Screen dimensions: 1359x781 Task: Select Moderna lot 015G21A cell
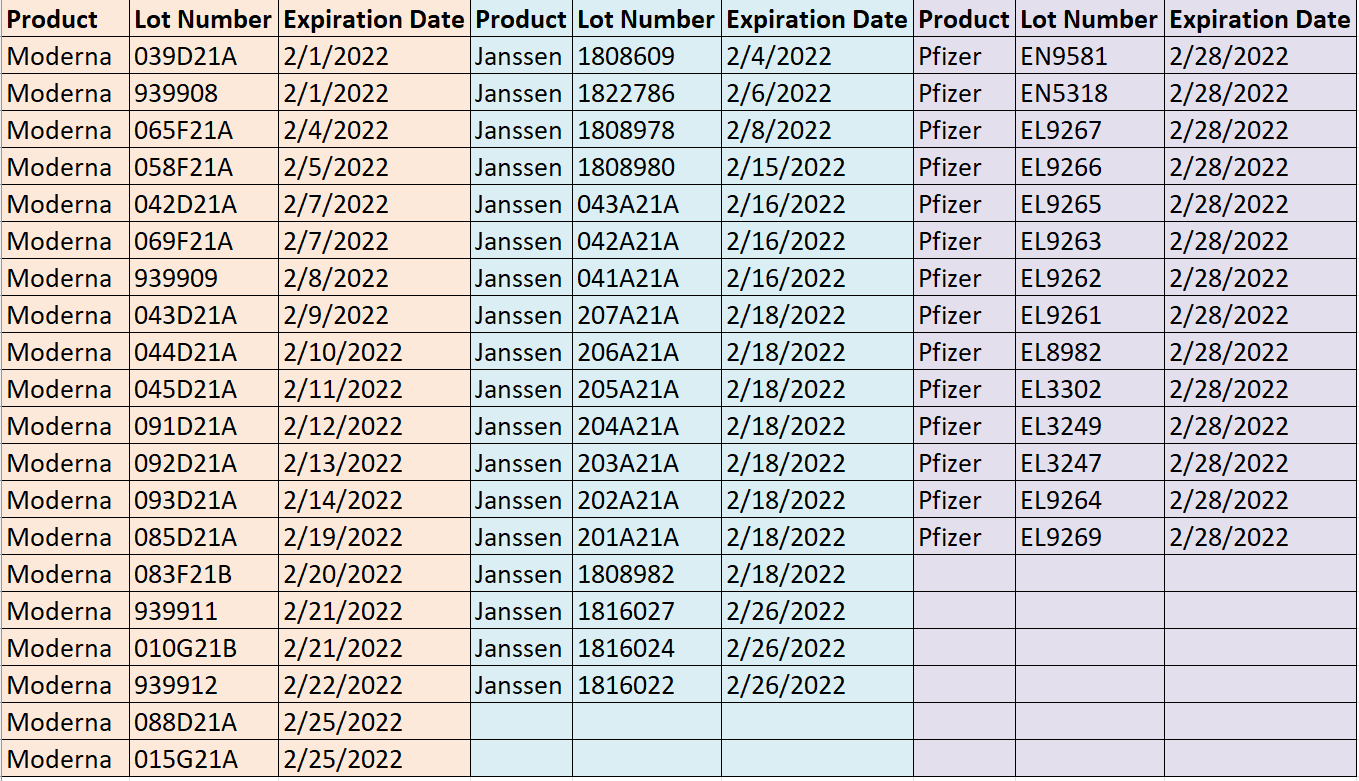click(205, 760)
